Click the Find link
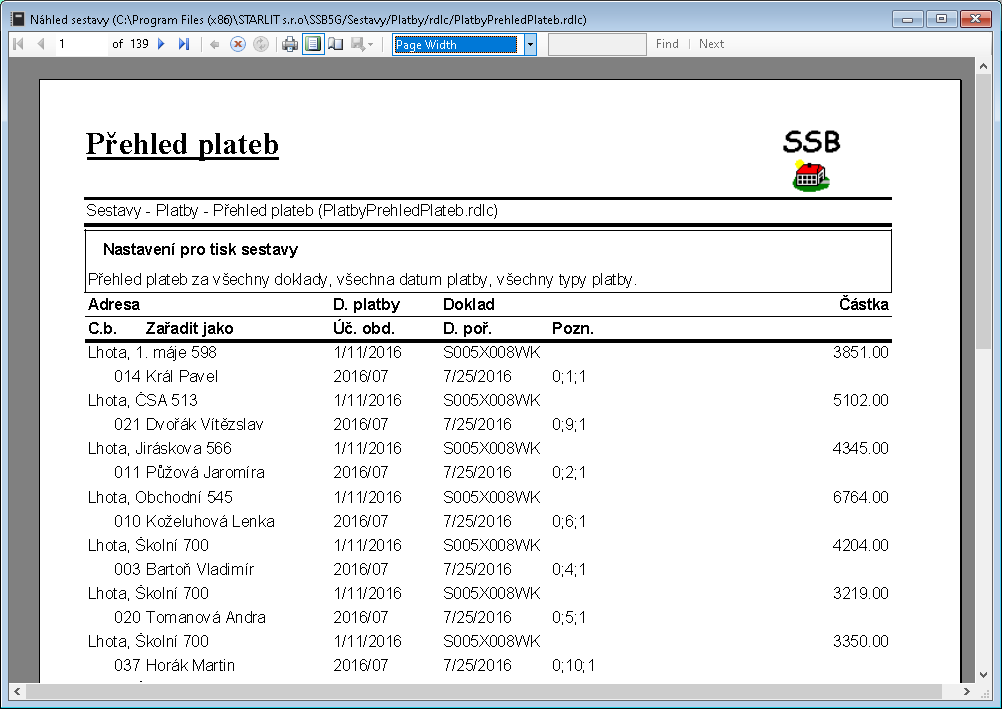The image size is (1002, 709). (667, 44)
